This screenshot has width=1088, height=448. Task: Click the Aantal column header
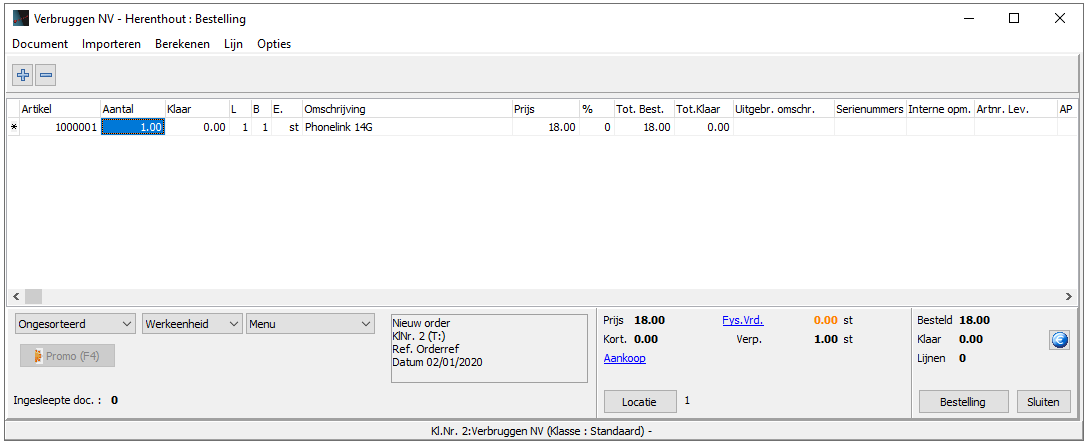click(132, 109)
